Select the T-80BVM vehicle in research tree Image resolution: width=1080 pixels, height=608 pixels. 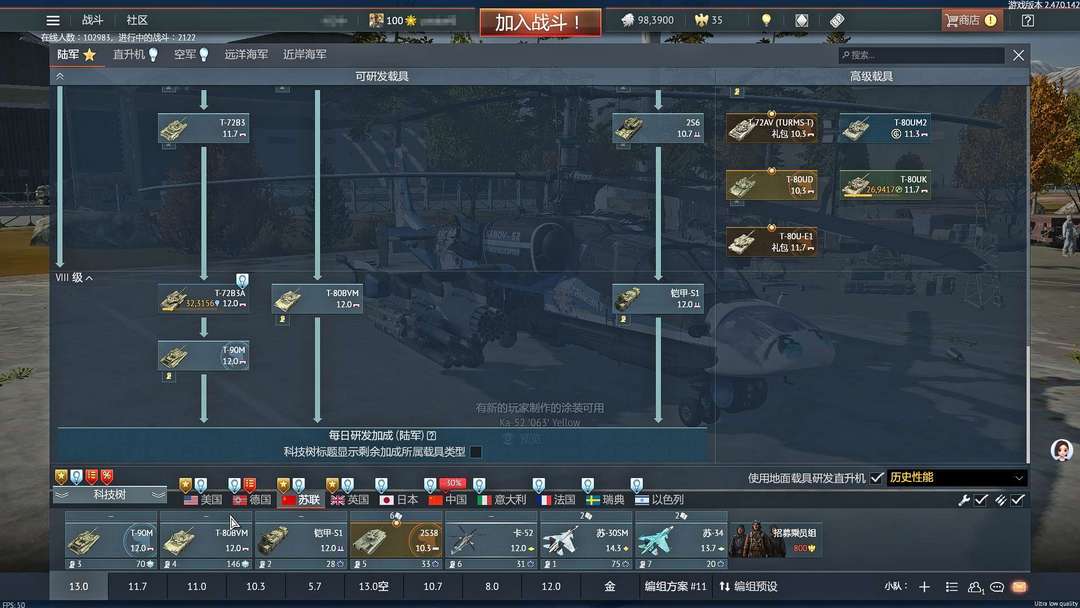coord(317,299)
